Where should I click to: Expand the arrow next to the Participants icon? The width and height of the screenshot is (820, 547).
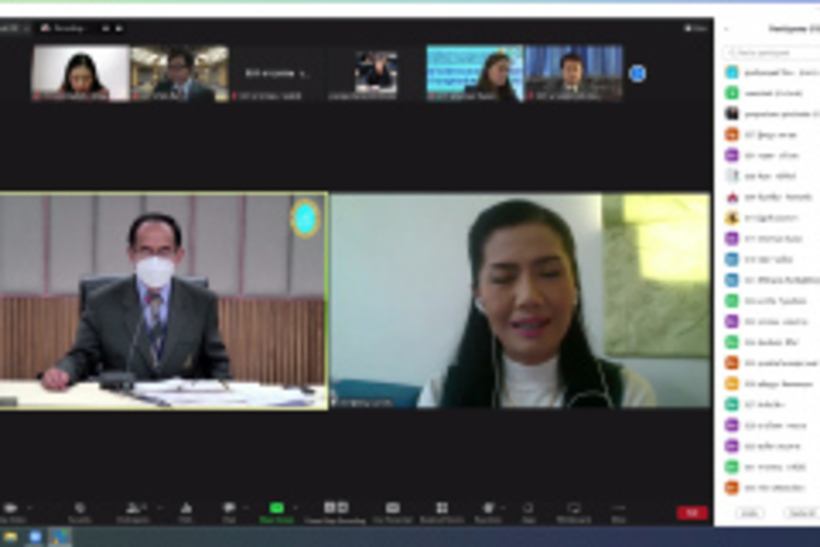click(x=160, y=508)
